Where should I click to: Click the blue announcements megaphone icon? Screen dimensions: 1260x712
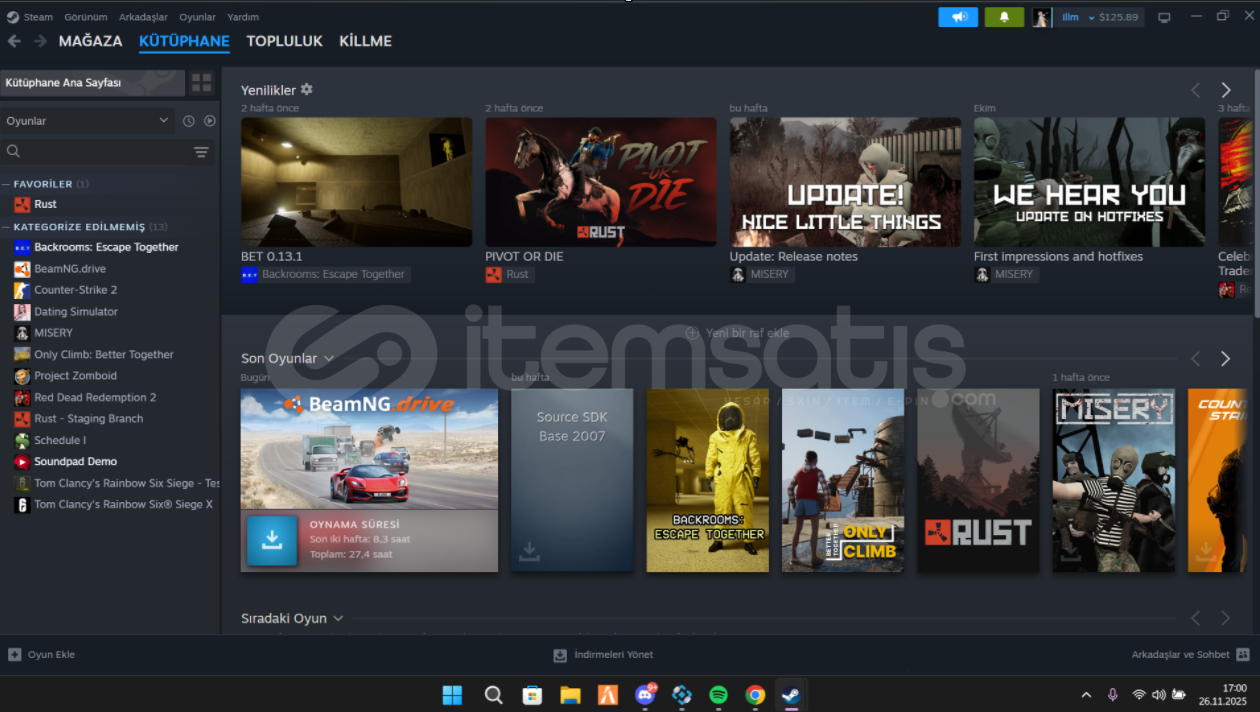958,17
